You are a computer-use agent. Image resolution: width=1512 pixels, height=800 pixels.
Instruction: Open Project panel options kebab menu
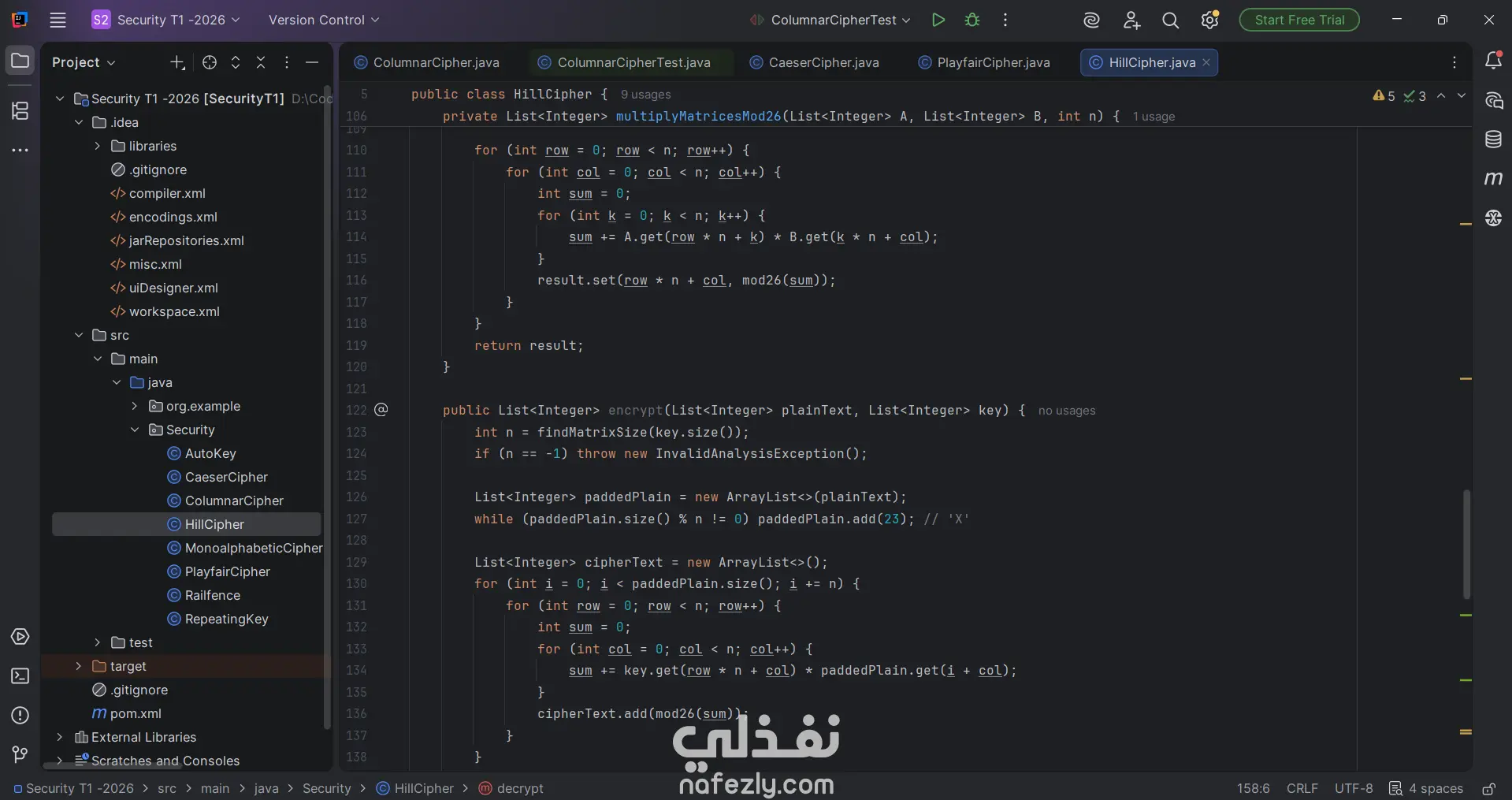(287, 62)
